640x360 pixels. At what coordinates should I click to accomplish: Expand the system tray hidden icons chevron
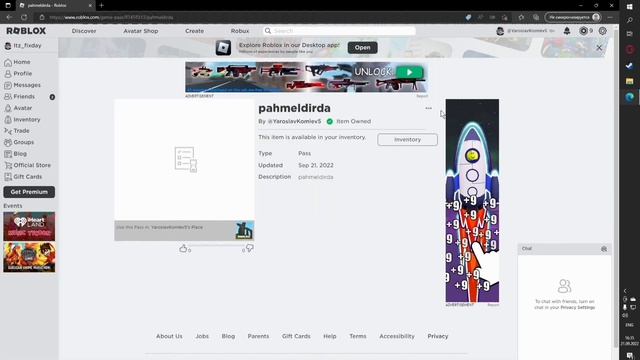point(625,291)
